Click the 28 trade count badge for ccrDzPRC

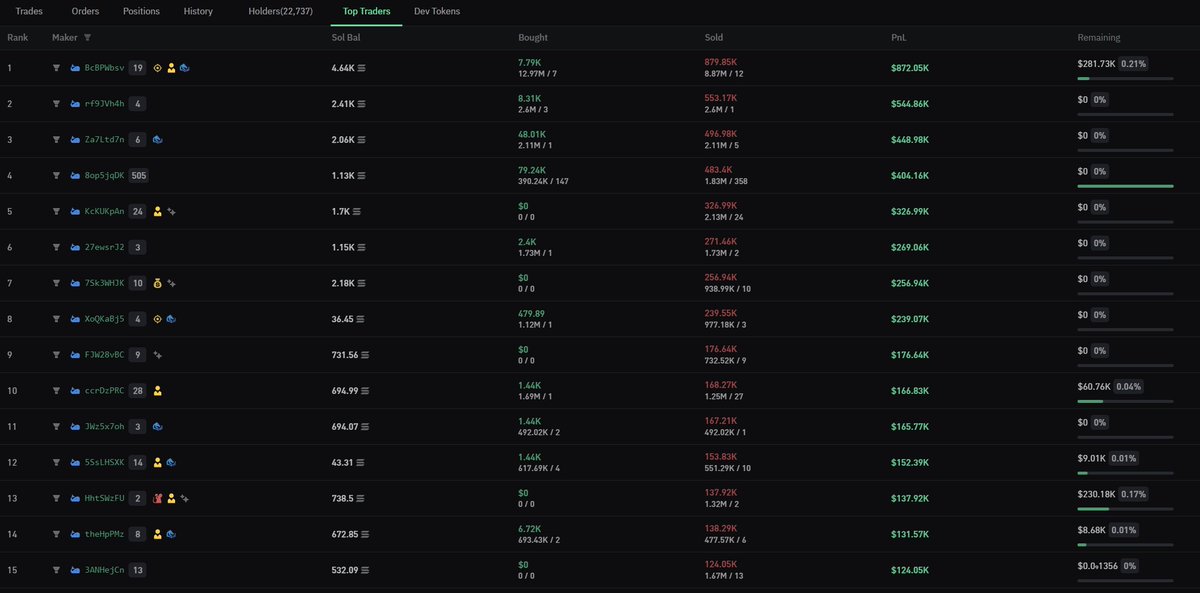(x=138, y=391)
